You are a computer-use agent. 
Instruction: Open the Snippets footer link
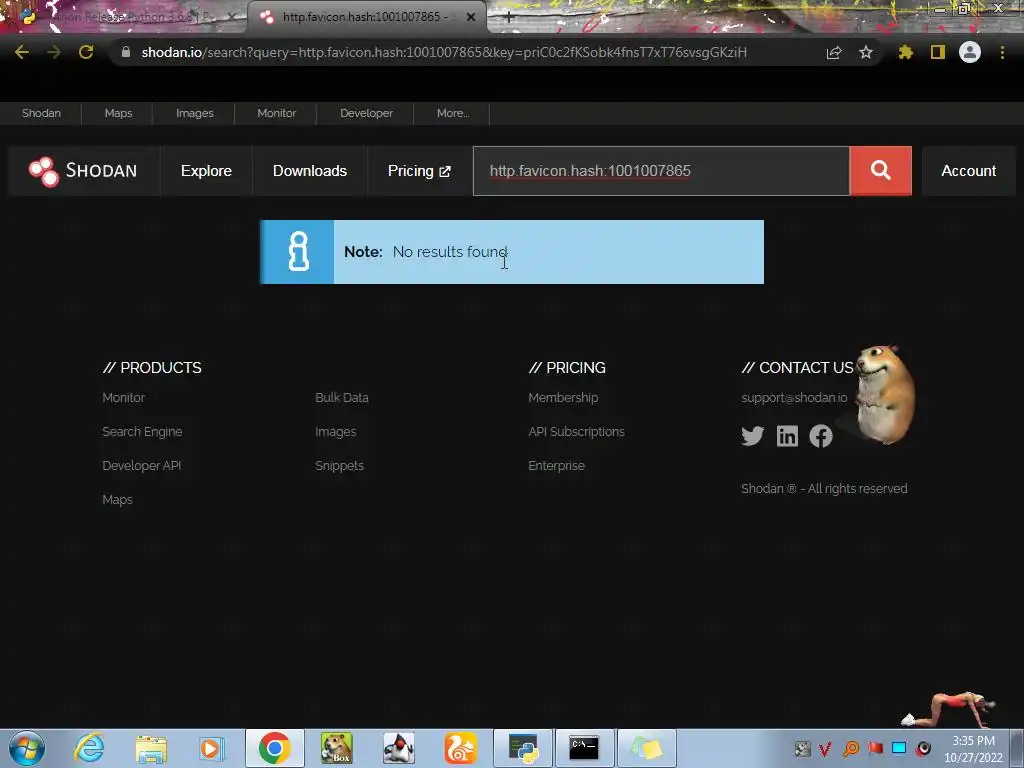[x=340, y=466]
